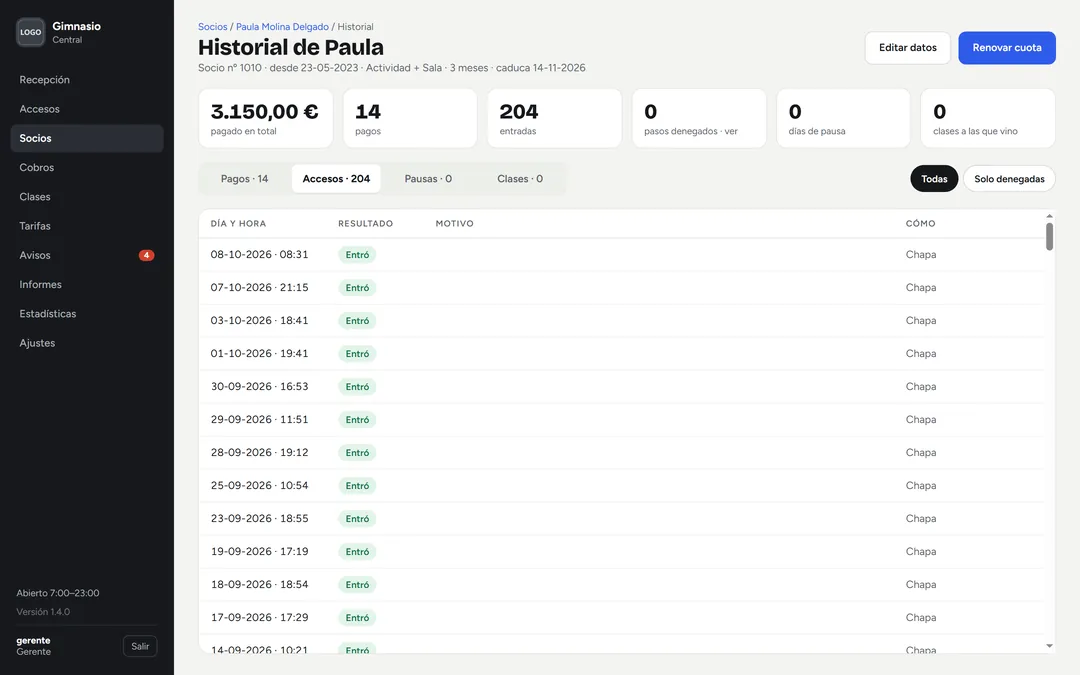
Task: Click the 204 entradas stat card
Action: (554, 118)
